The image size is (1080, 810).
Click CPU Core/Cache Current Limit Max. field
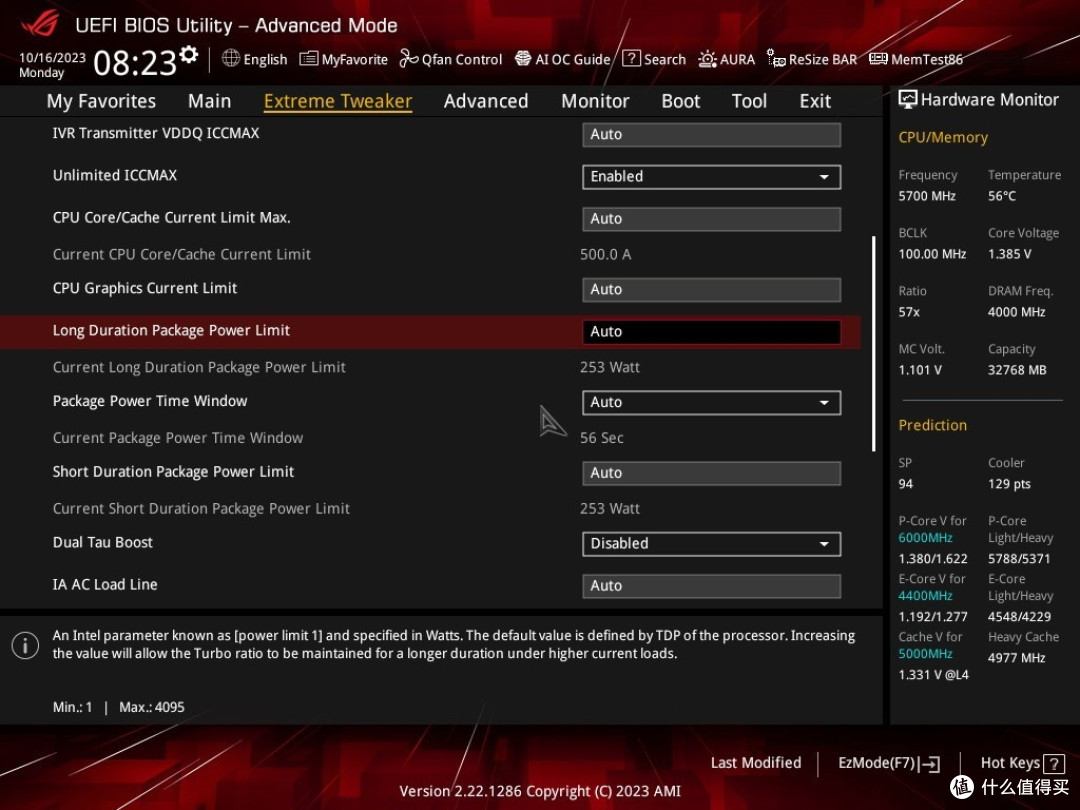pyautogui.click(x=712, y=219)
